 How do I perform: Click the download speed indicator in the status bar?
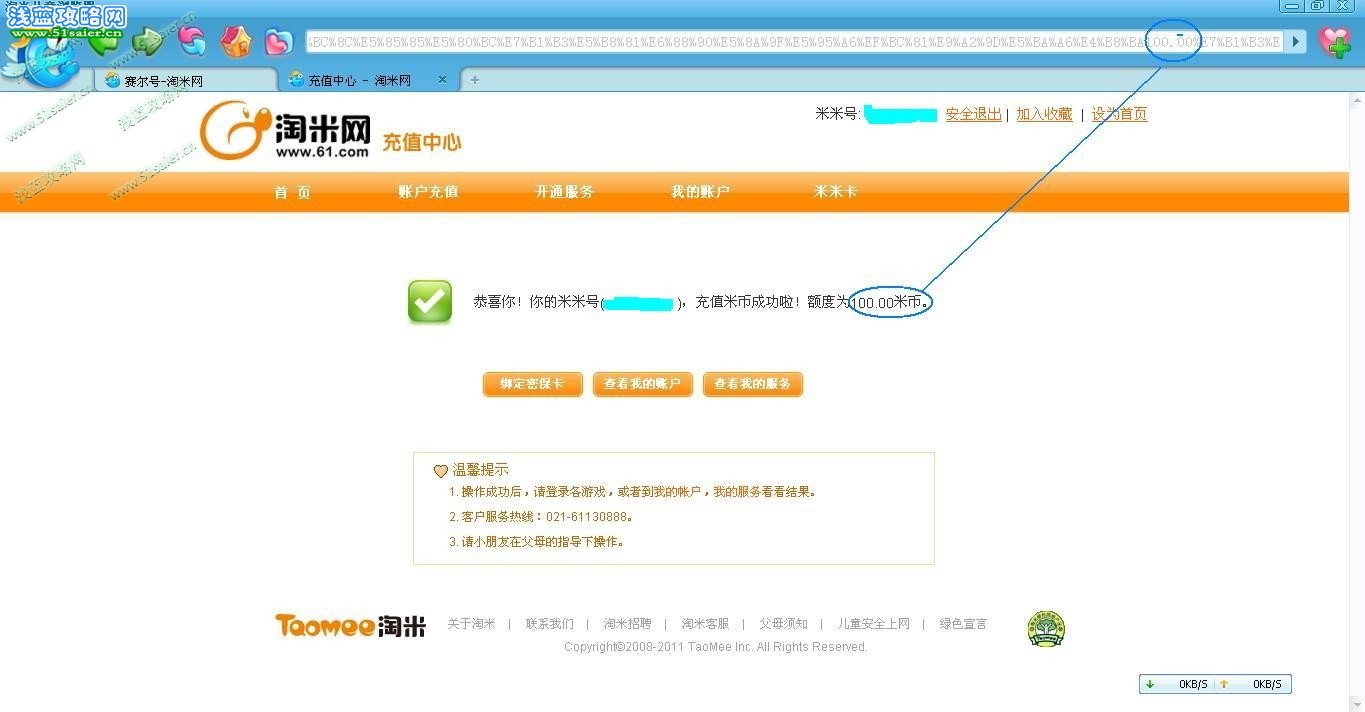tap(1177, 684)
